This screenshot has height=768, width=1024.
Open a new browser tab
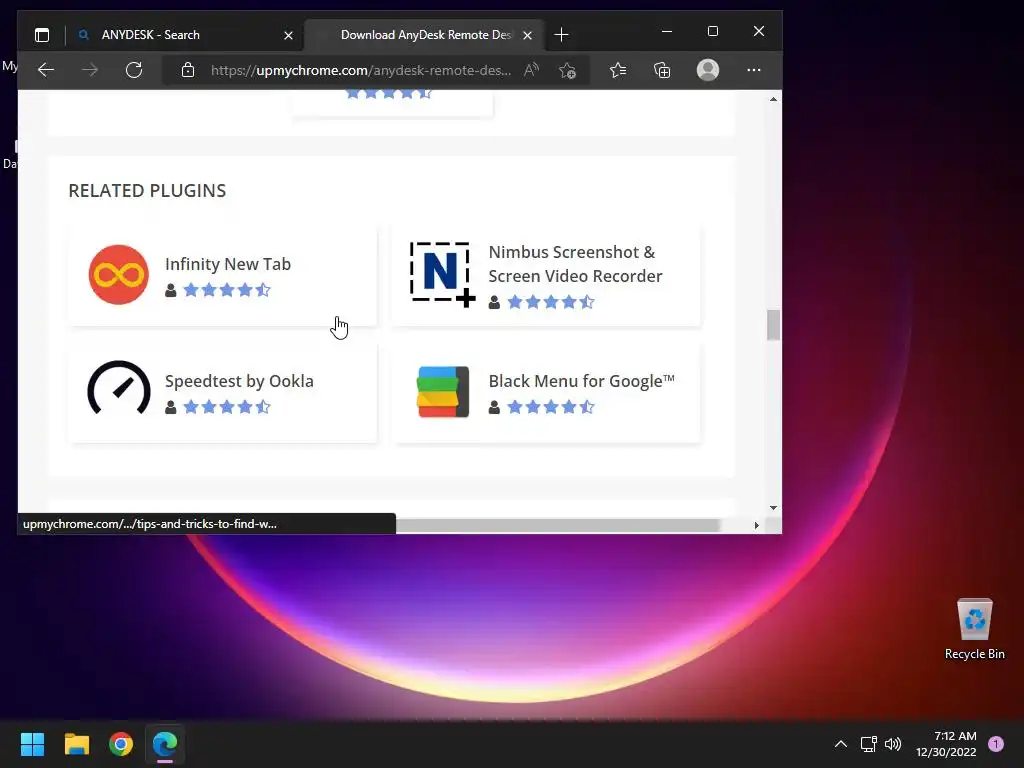pyautogui.click(x=561, y=35)
